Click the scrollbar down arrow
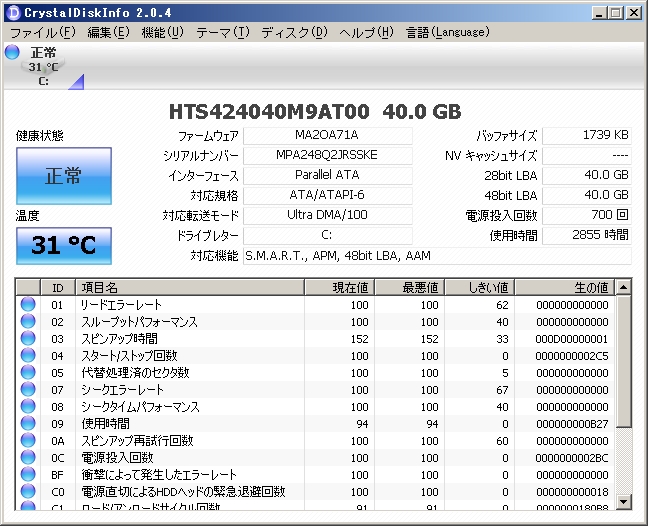The height and width of the screenshot is (526, 648). pyautogui.click(x=623, y=502)
